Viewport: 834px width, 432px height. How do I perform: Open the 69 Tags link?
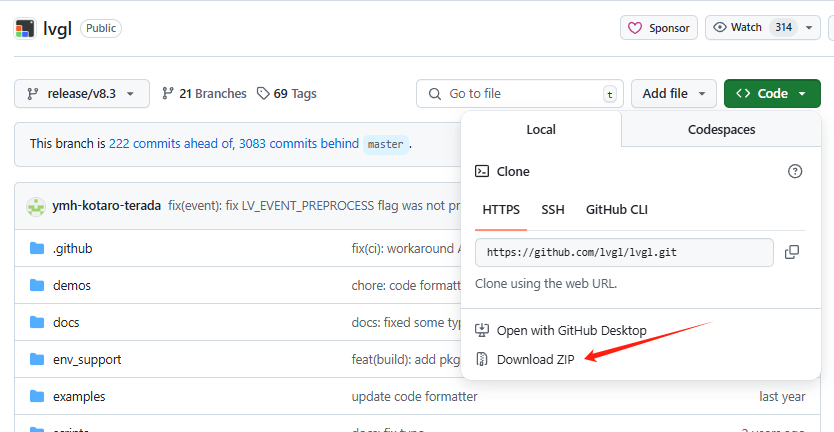click(x=287, y=94)
